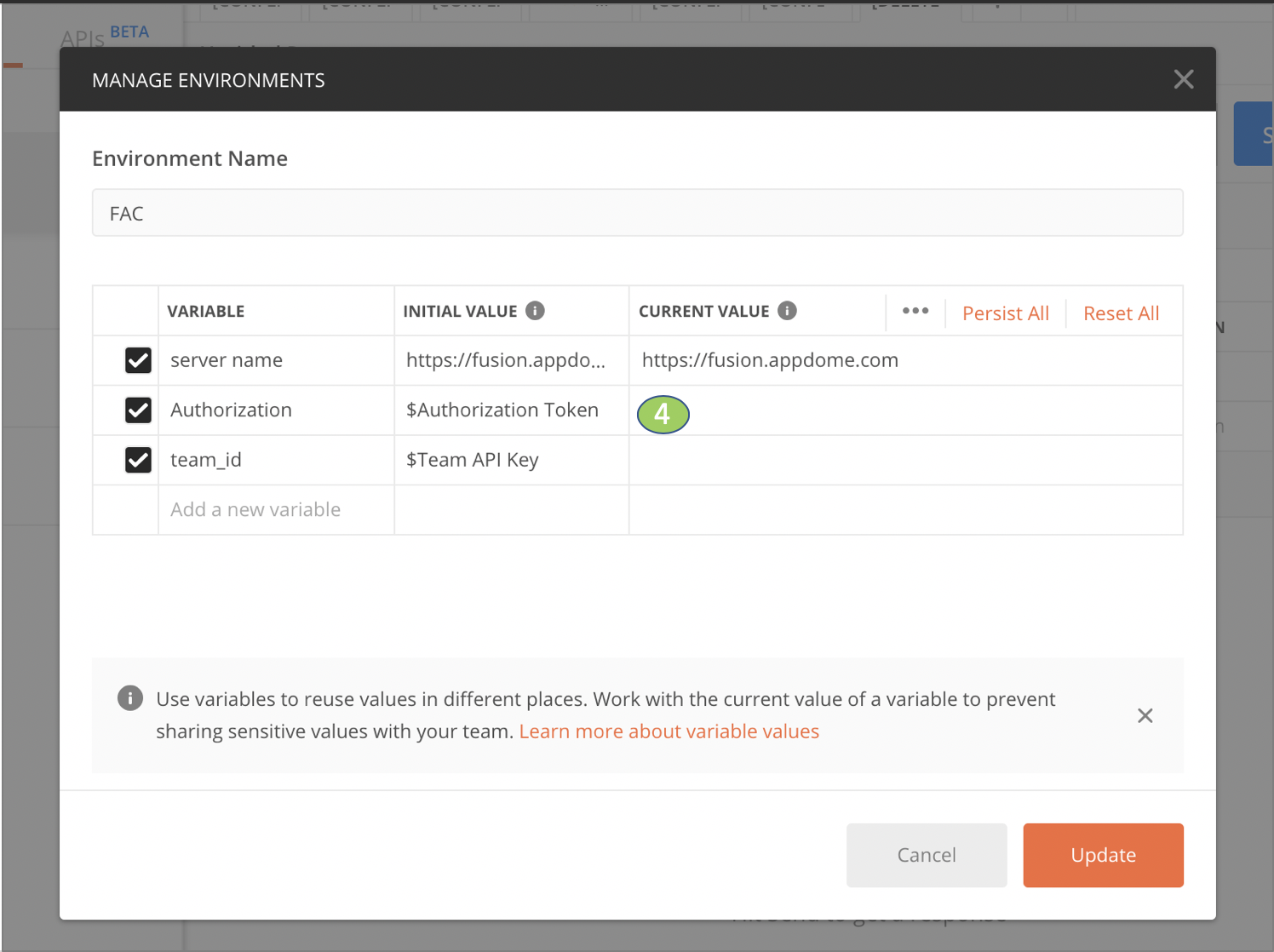
Task: Click the Cancel button
Action: [926, 855]
